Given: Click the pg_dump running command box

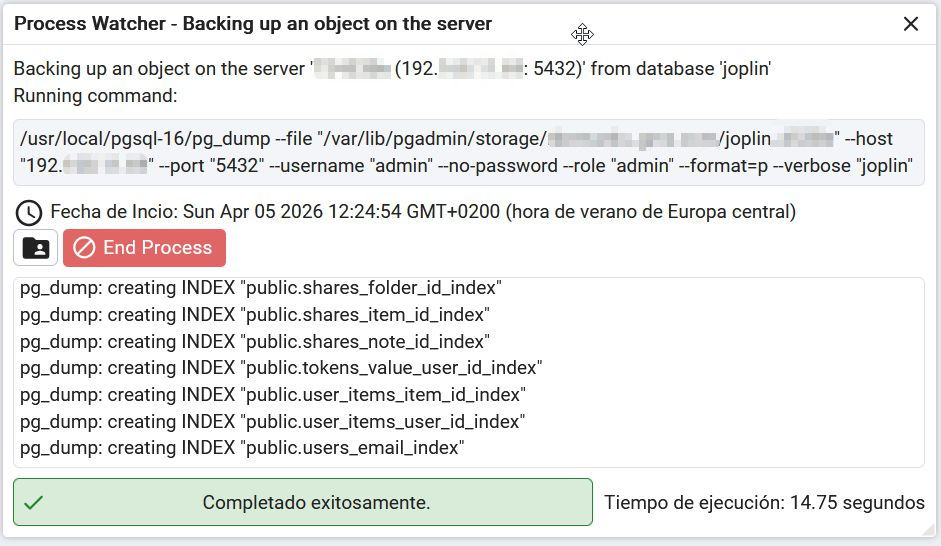Looking at the screenshot, I should pyautogui.click(x=468, y=152).
